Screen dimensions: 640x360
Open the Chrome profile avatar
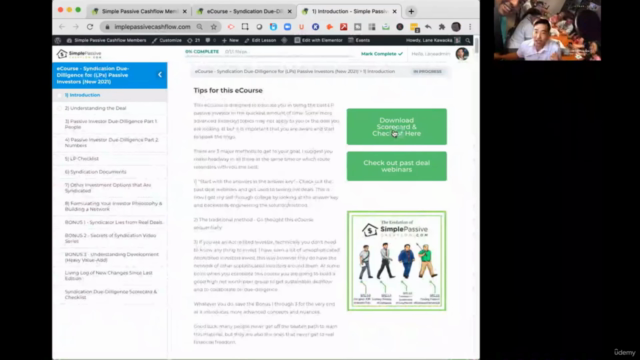(456, 27)
